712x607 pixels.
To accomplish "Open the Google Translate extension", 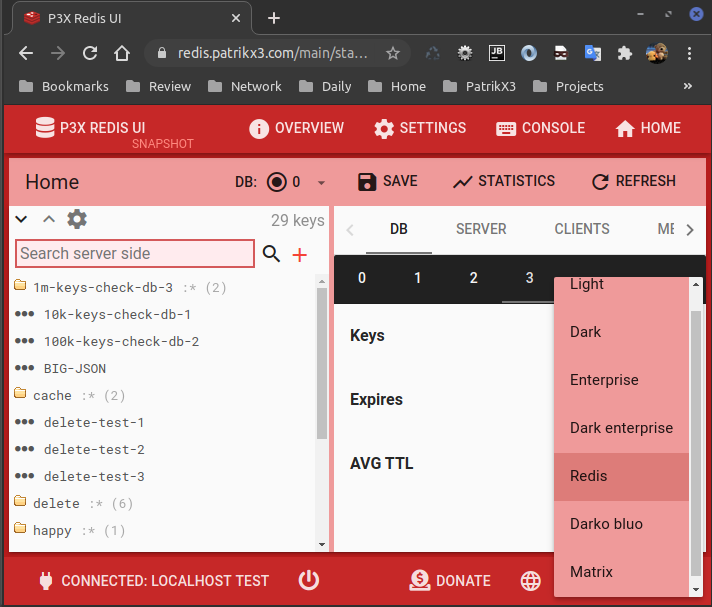I will click(593, 54).
